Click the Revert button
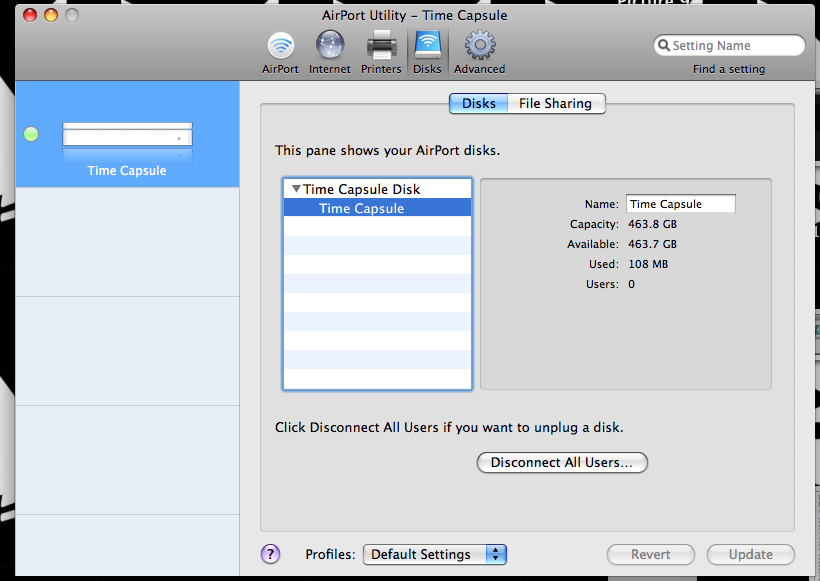 coord(651,554)
